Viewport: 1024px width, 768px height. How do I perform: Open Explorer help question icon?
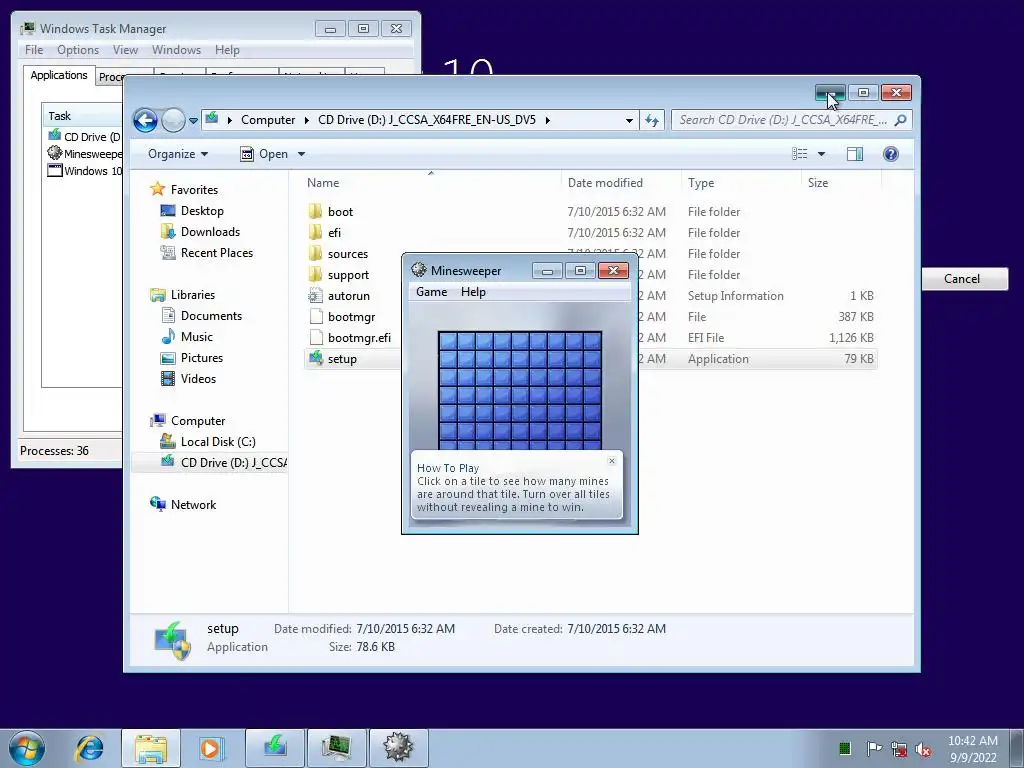[890, 154]
